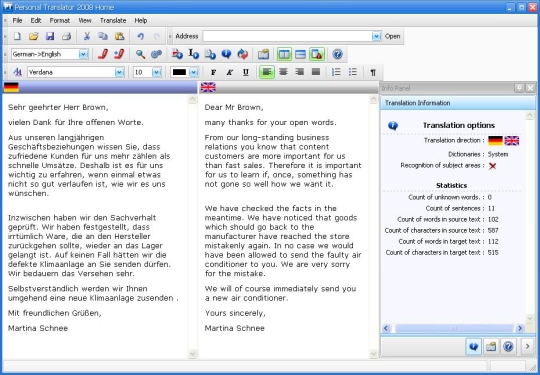
Task: Toggle stacked horizontal window layout
Action: pos(300,54)
